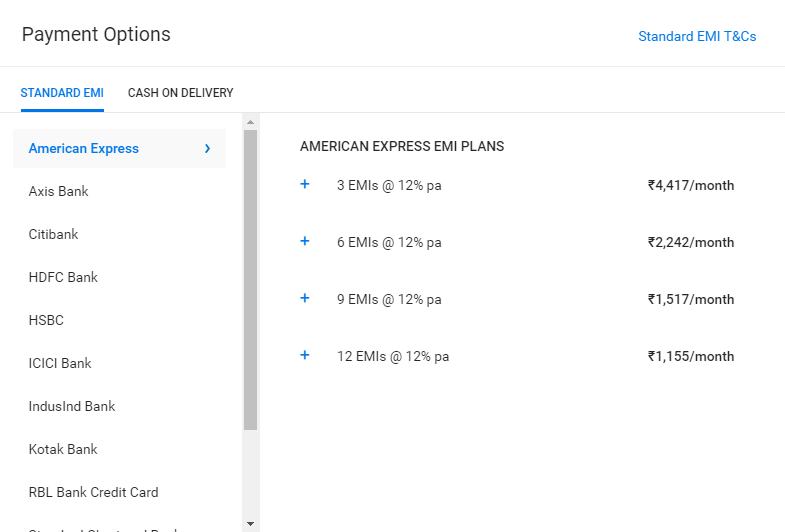Select American Express from bank list
This screenshot has width=785, height=532.
(x=119, y=149)
